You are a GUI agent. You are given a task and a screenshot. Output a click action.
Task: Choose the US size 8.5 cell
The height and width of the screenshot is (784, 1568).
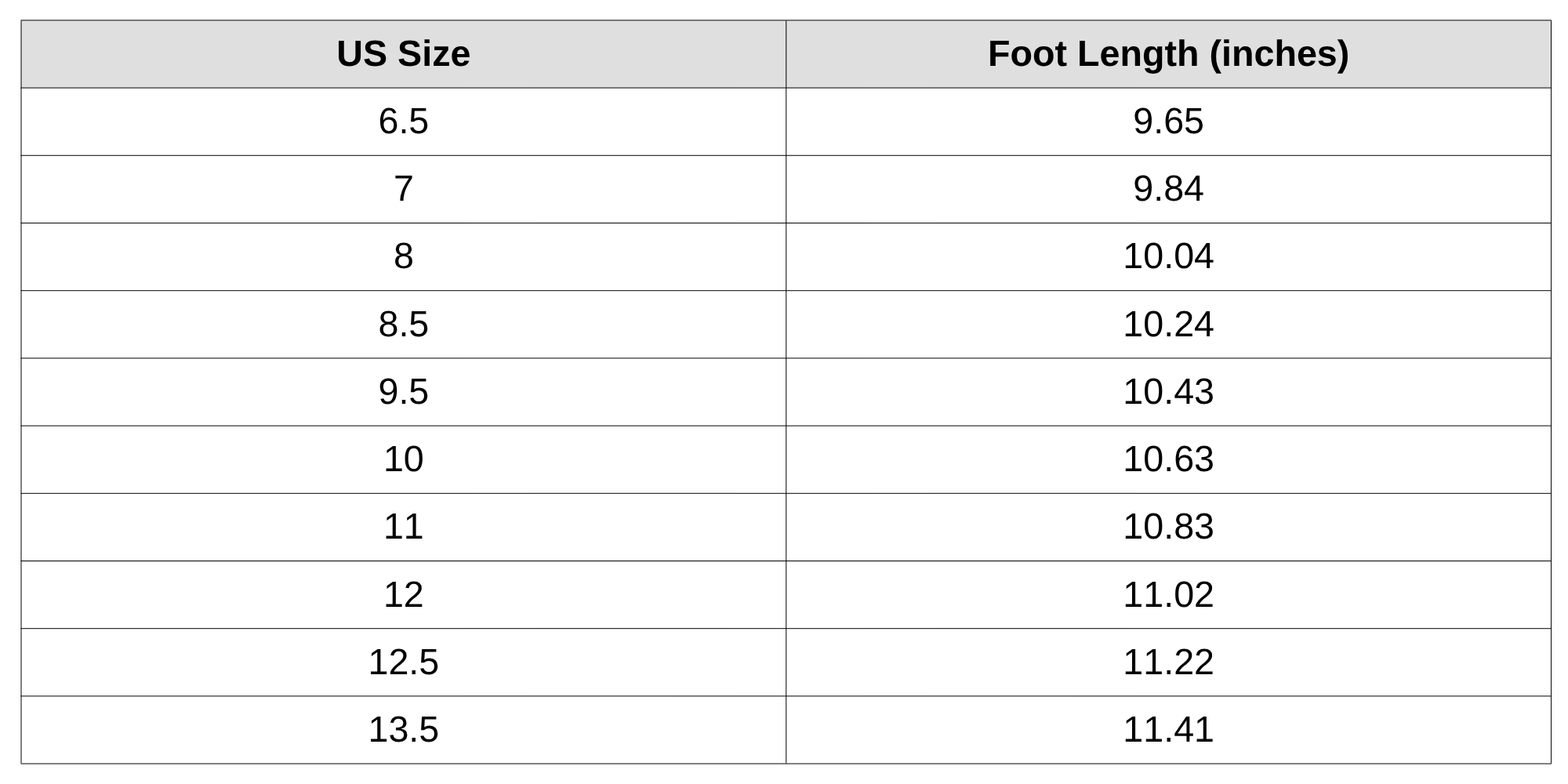pos(403,325)
